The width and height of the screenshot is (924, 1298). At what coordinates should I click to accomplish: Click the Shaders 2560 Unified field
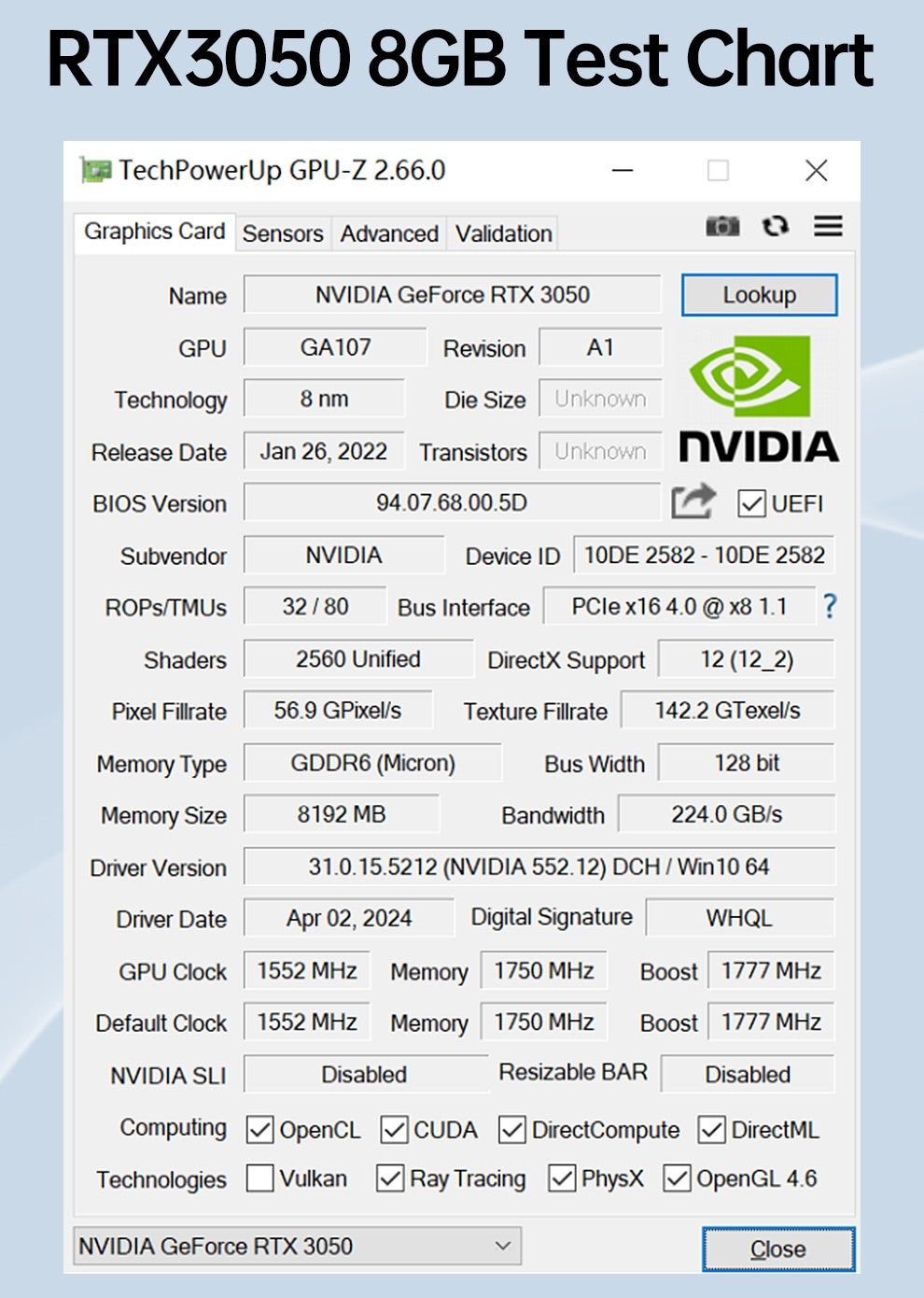(358, 658)
